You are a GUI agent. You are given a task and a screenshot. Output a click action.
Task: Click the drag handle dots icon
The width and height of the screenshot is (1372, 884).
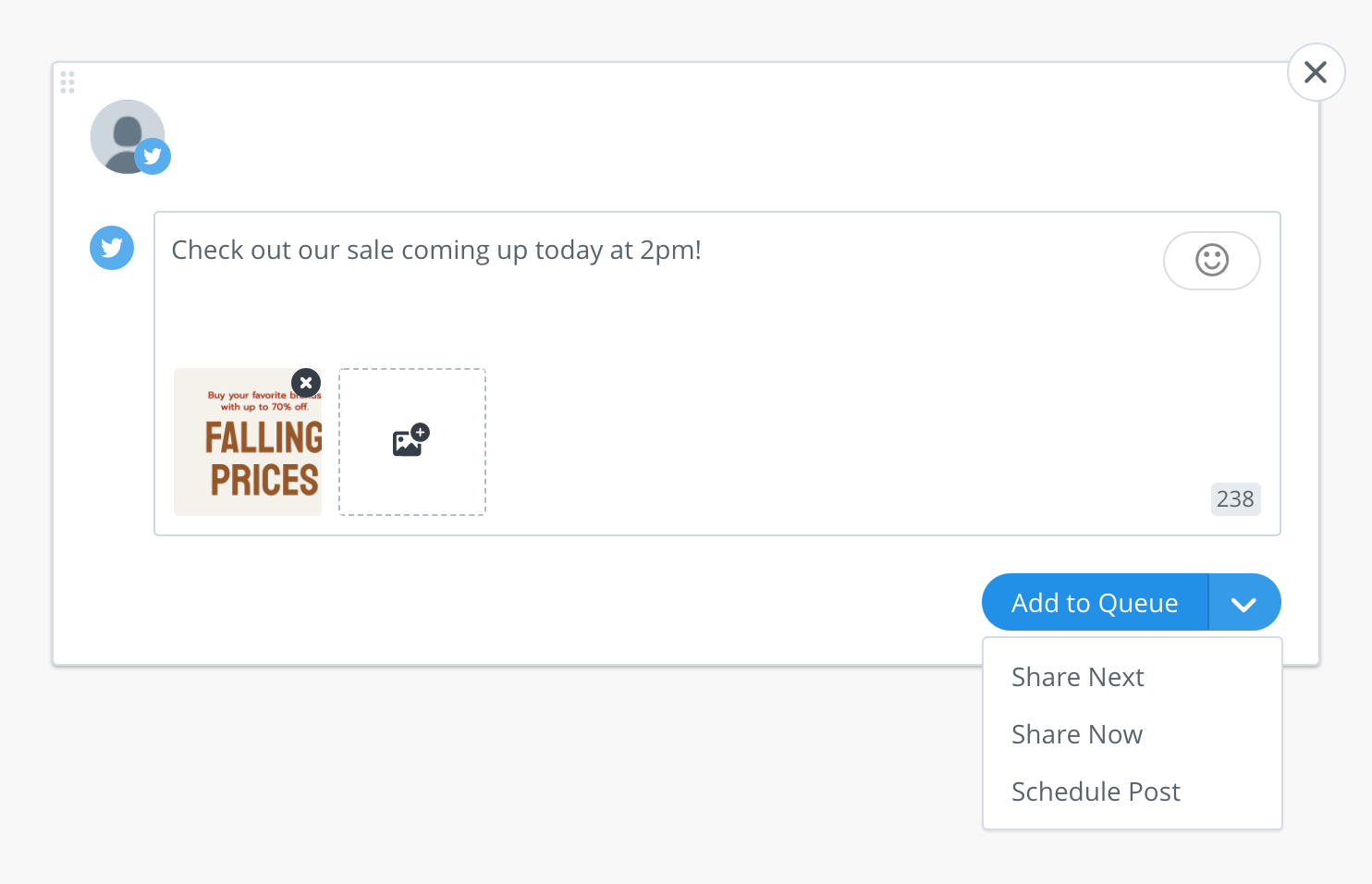[x=67, y=82]
